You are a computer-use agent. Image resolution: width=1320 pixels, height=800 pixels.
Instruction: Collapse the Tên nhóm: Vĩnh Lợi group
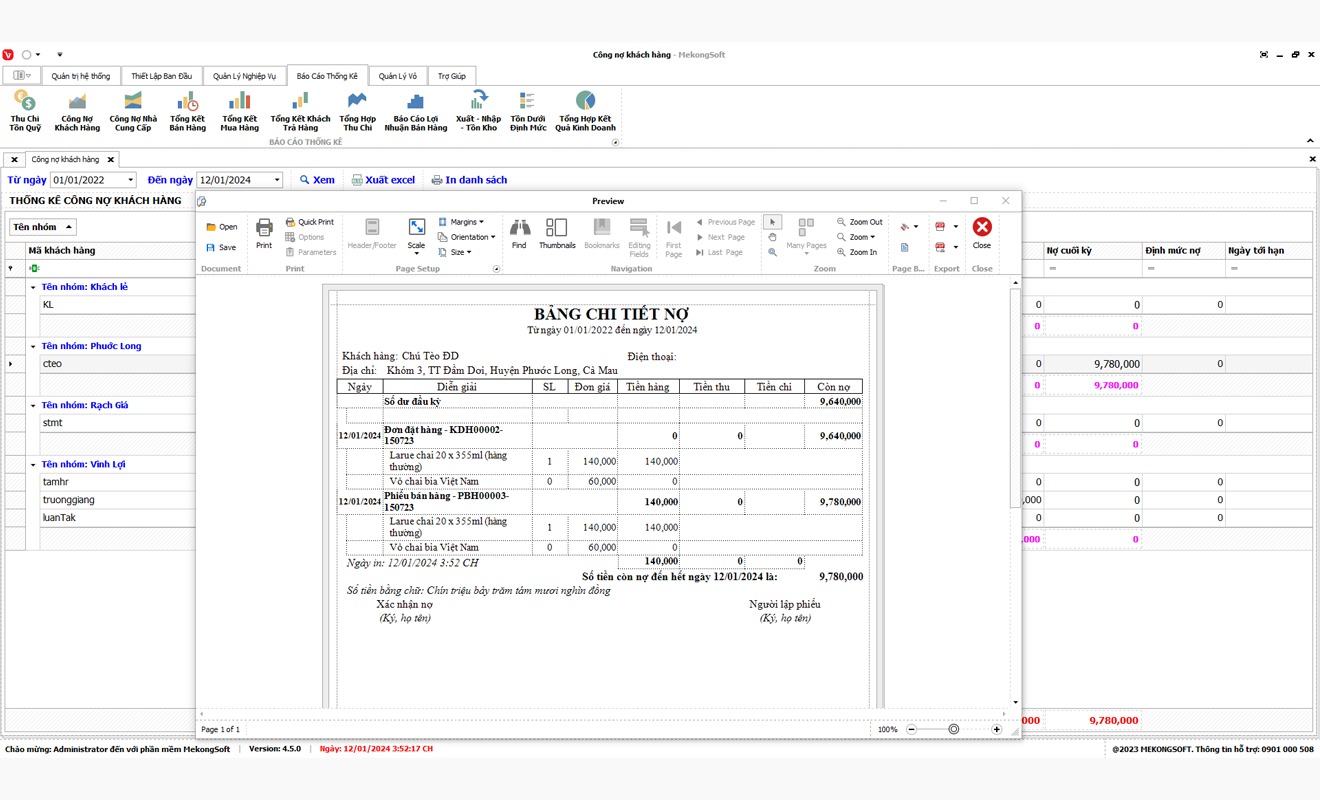[x=33, y=465]
